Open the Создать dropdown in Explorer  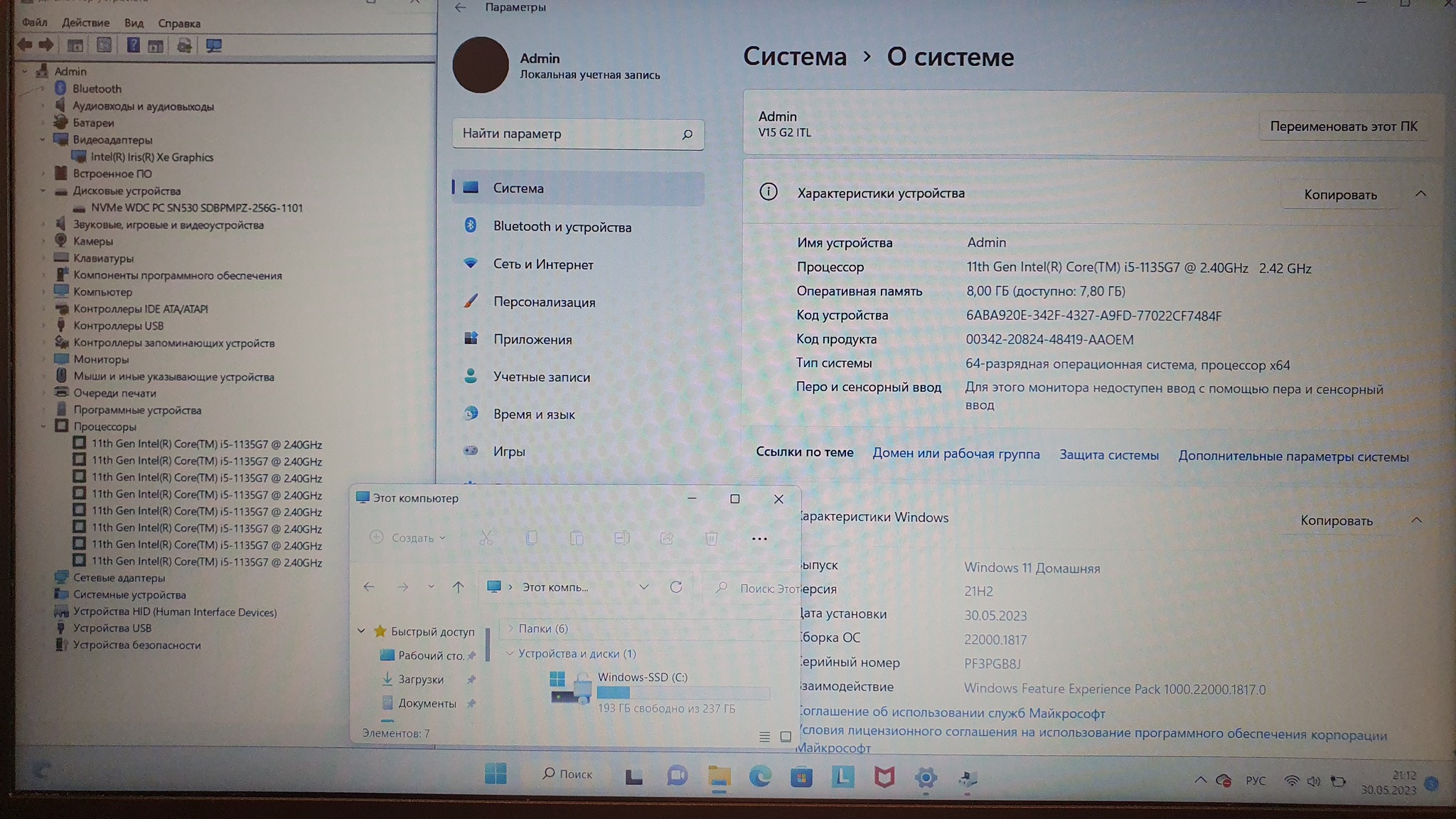[409, 538]
